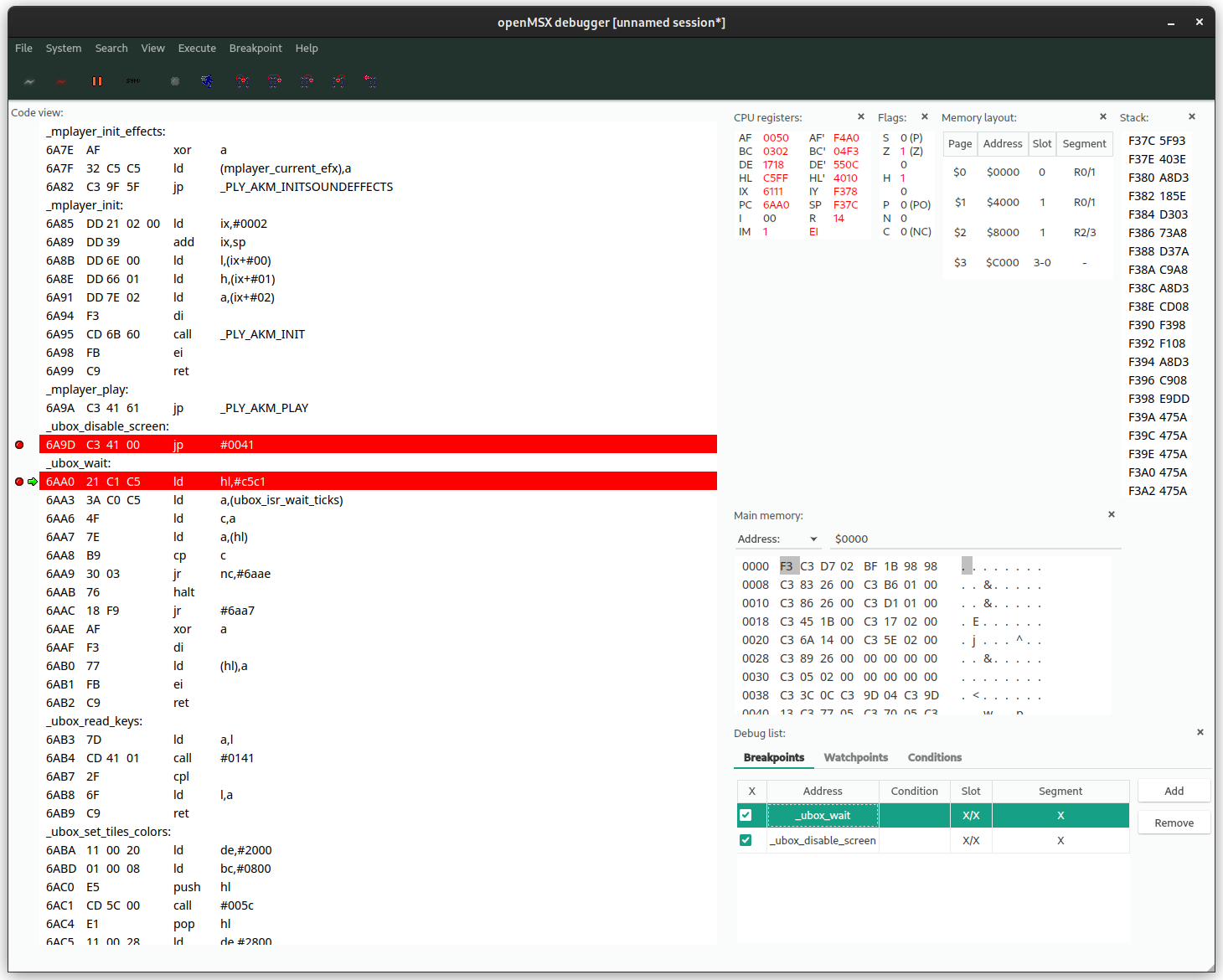1223x980 pixels.
Task: Switch to the Watchpoints tab
Action: (856, 757)
